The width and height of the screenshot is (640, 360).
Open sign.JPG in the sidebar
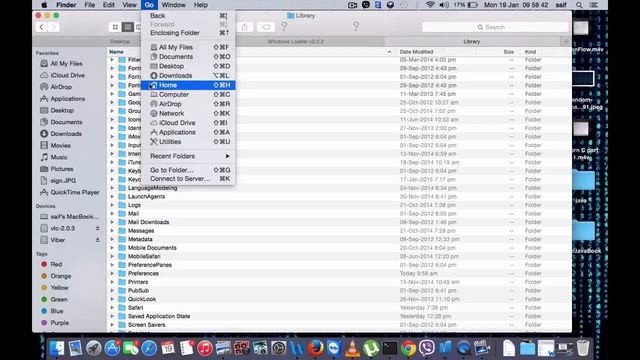(x=58, y=180)
